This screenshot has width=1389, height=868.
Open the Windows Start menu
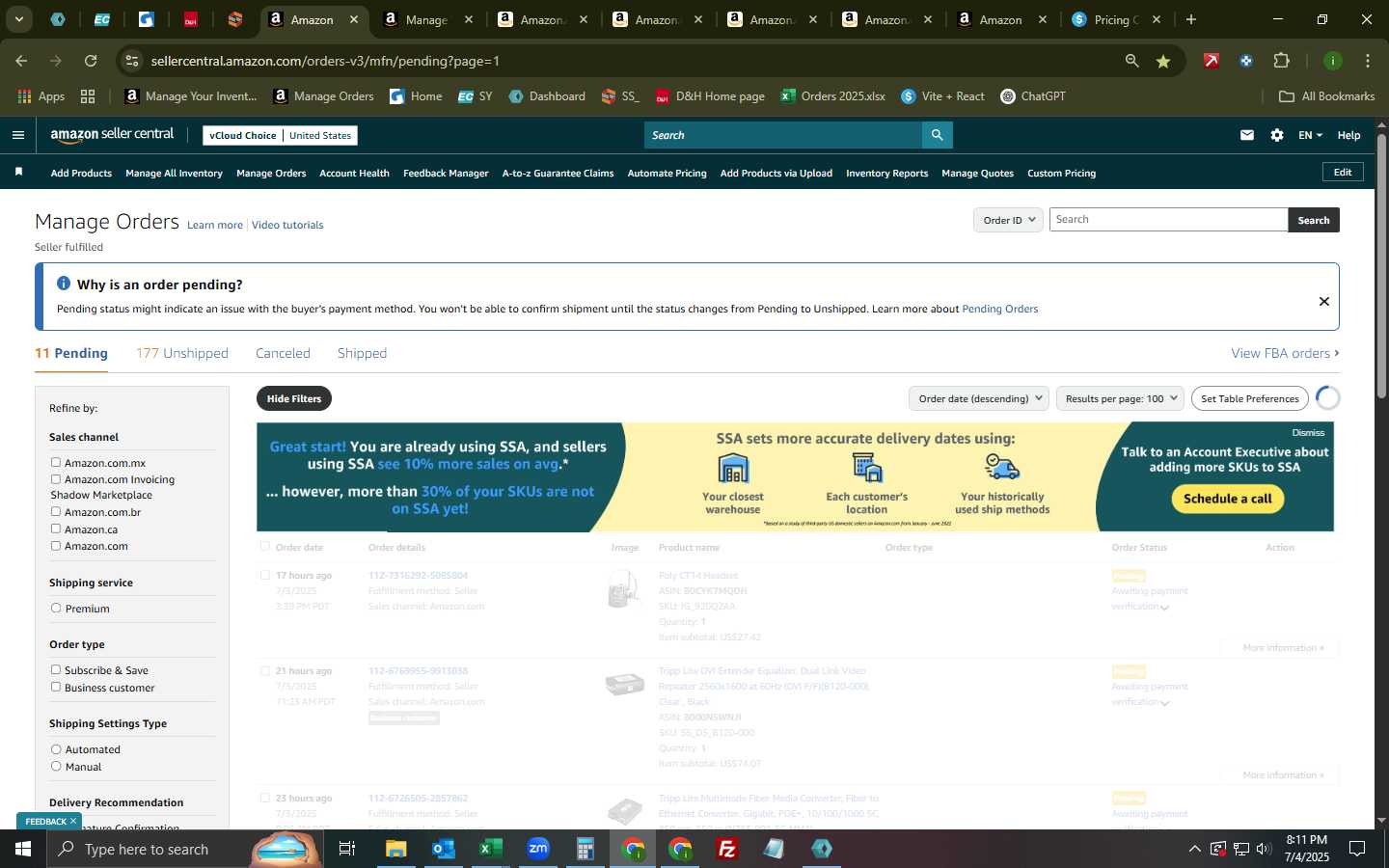click(23, 849)
